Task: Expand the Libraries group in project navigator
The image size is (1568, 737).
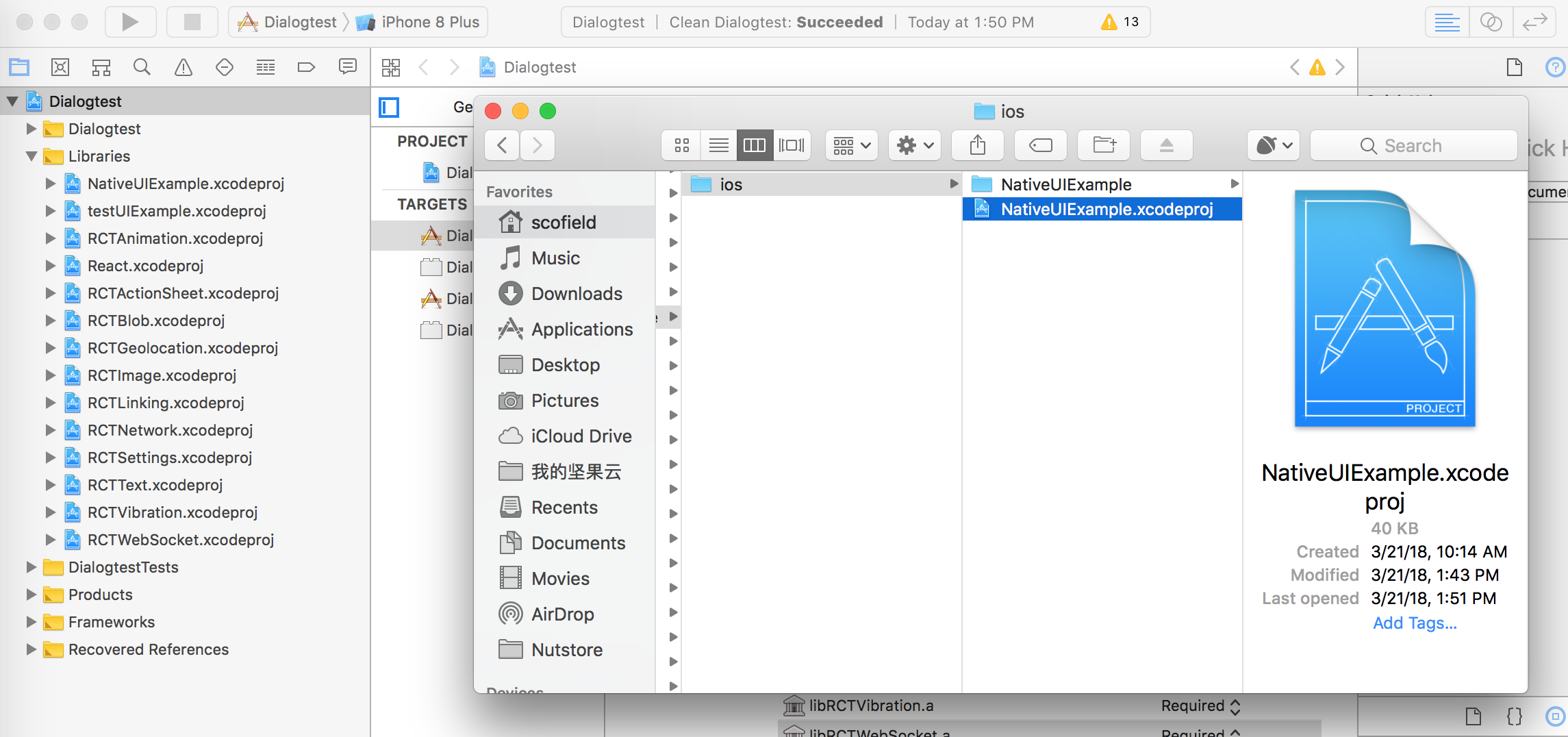Action: click(31, 155)
